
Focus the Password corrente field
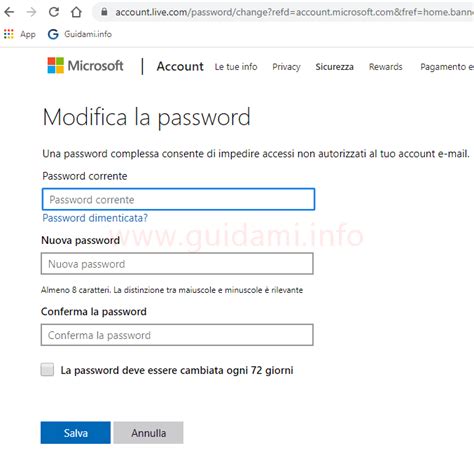click(x=178, y=199)
